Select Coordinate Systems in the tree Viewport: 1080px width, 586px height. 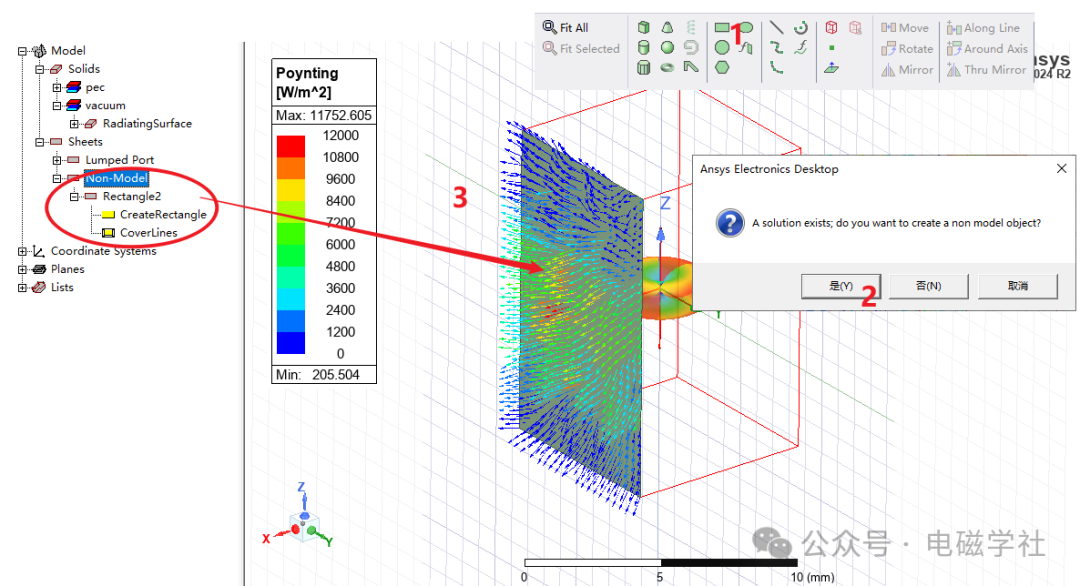coord(103,251)
